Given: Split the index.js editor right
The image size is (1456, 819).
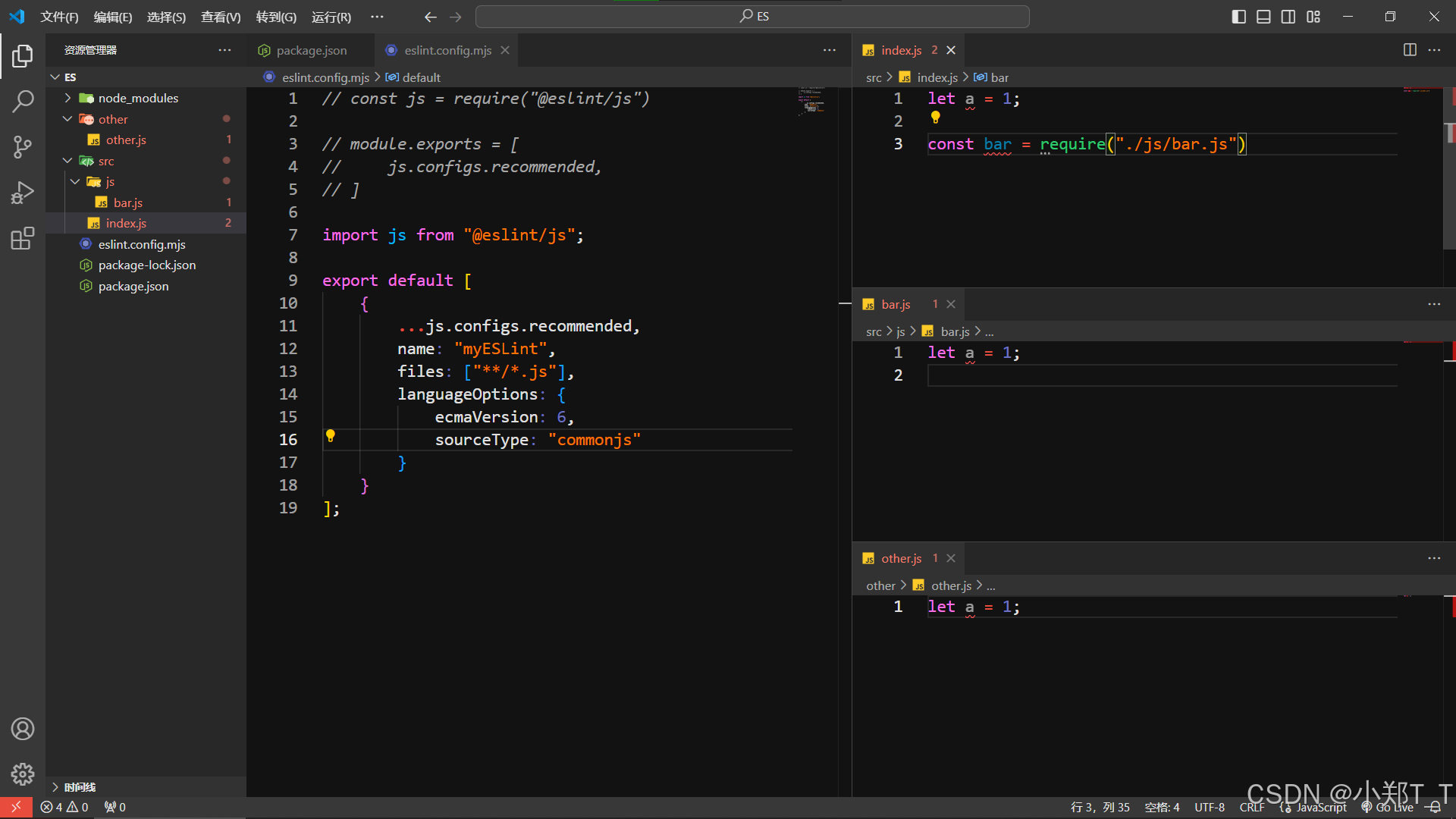Looking at the screenshot, I should tap(1410, 50).
